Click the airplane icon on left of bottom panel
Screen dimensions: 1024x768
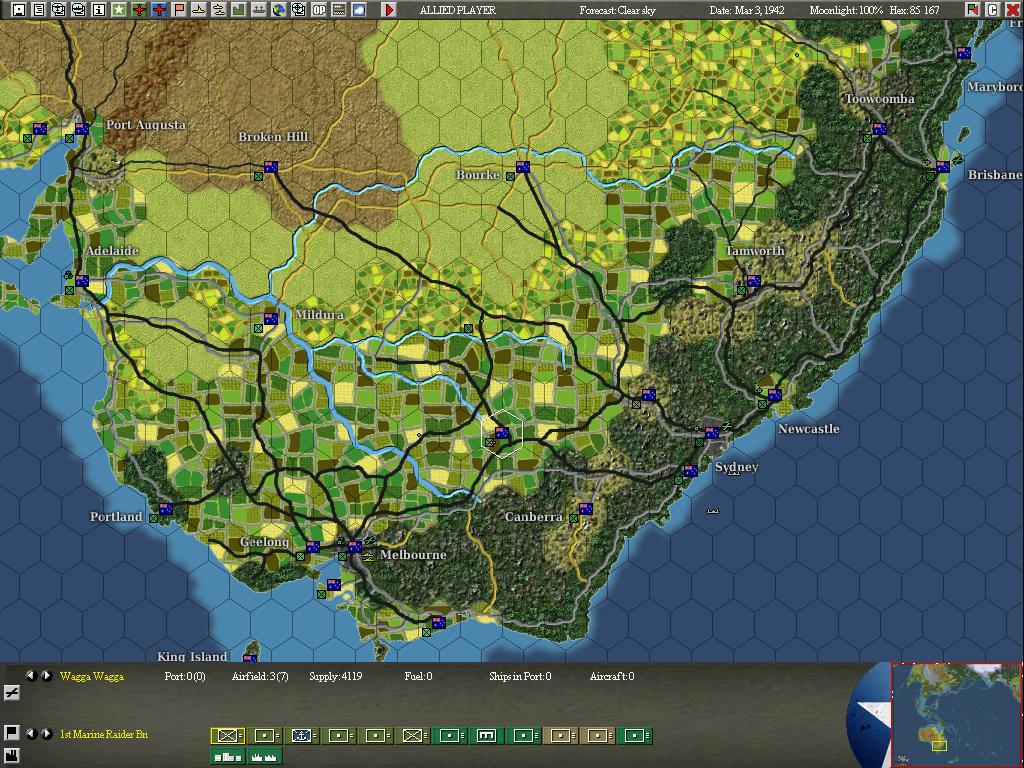(x=11, y=693)
